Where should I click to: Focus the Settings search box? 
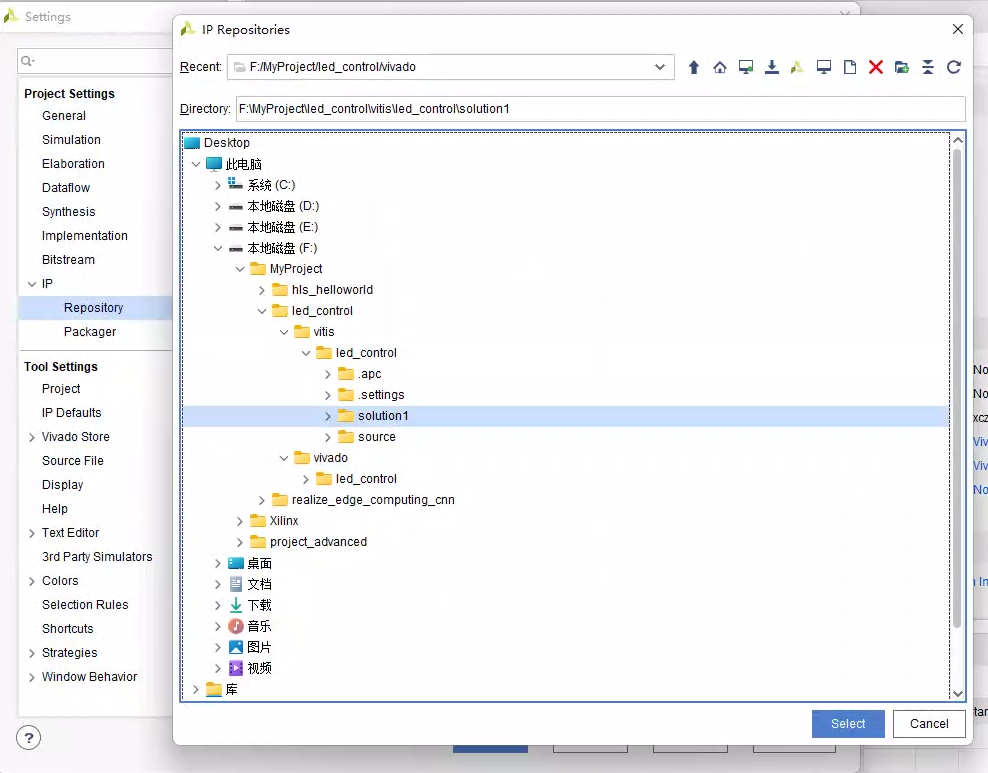click(x=95, y=61)
